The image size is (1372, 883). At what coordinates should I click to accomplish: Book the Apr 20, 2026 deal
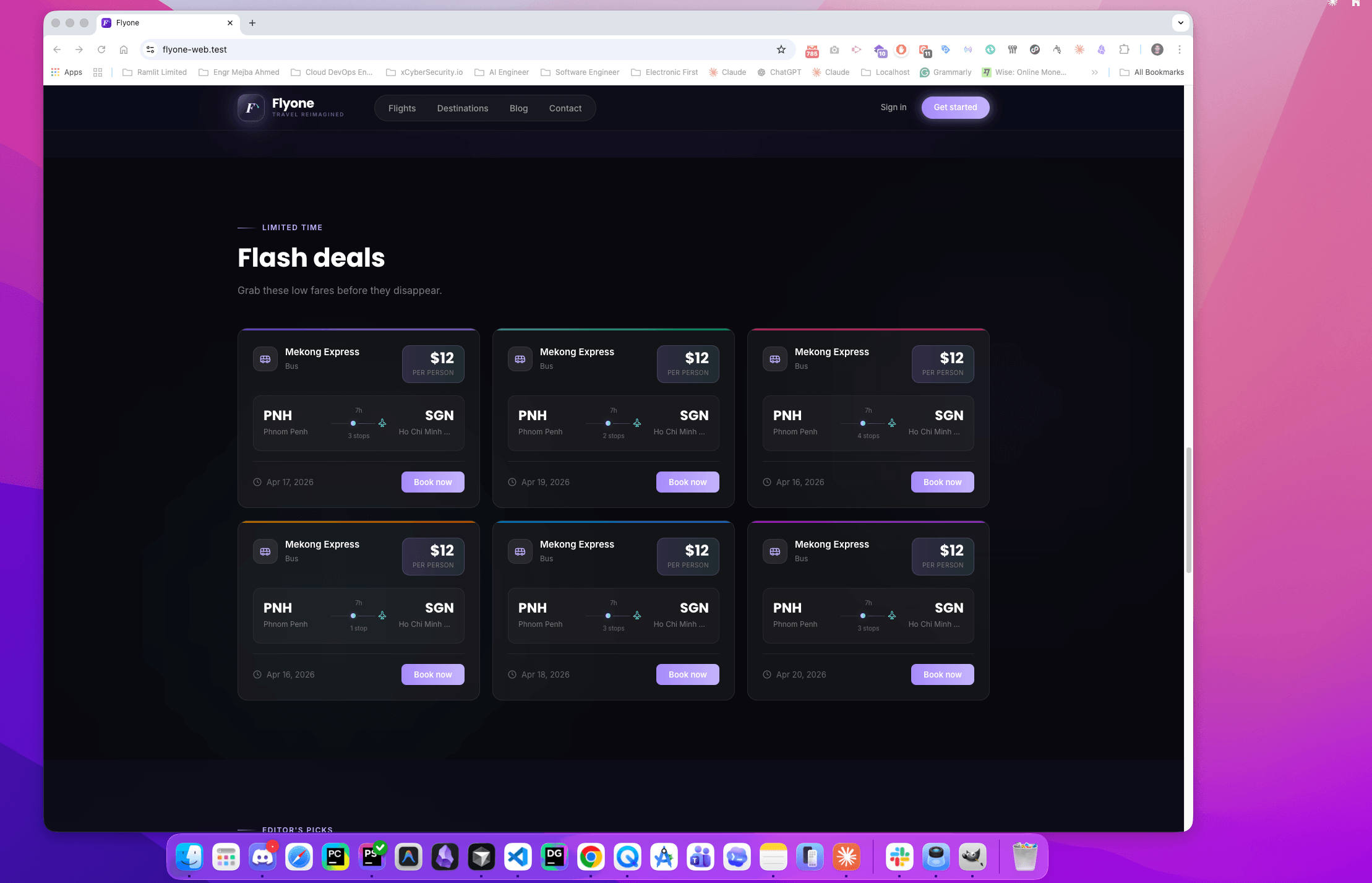tap(942, 674)
